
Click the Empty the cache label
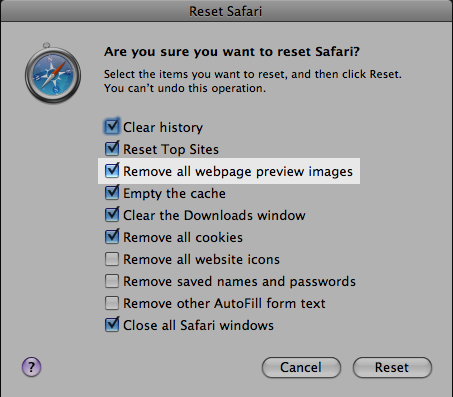coord(174,194)
